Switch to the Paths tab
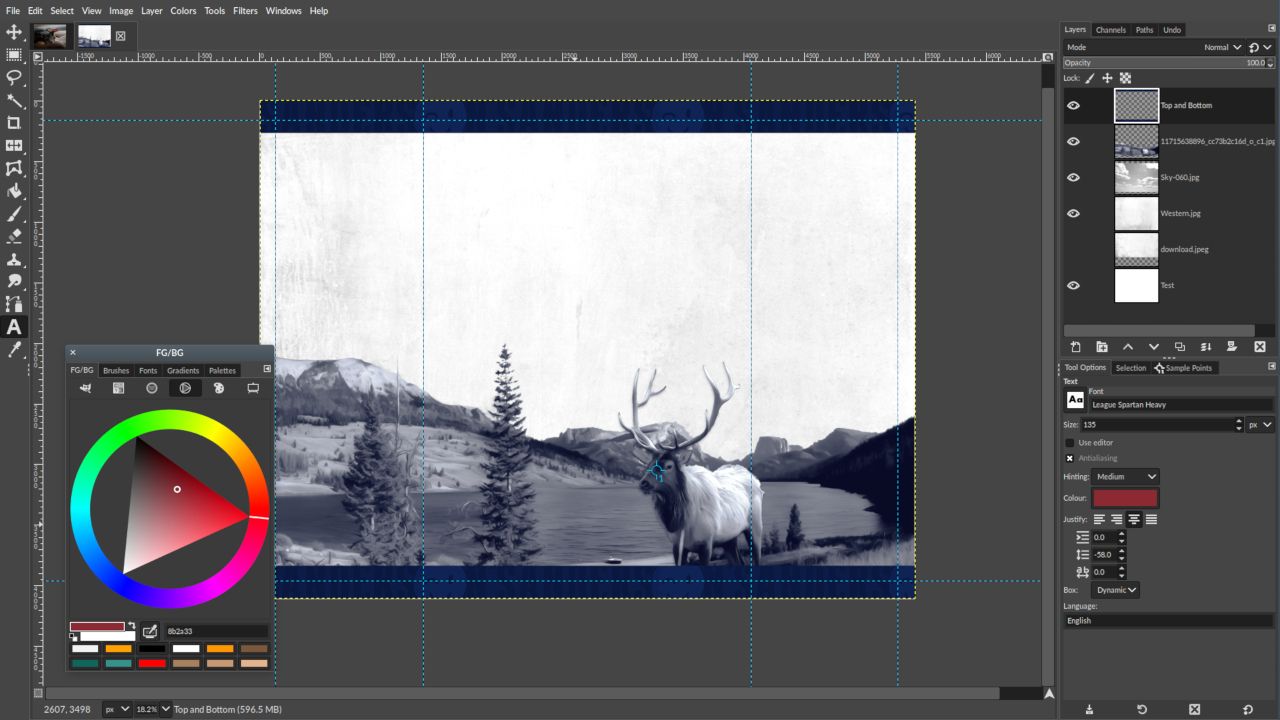The image size is (1280, 720). [1144, 30]
